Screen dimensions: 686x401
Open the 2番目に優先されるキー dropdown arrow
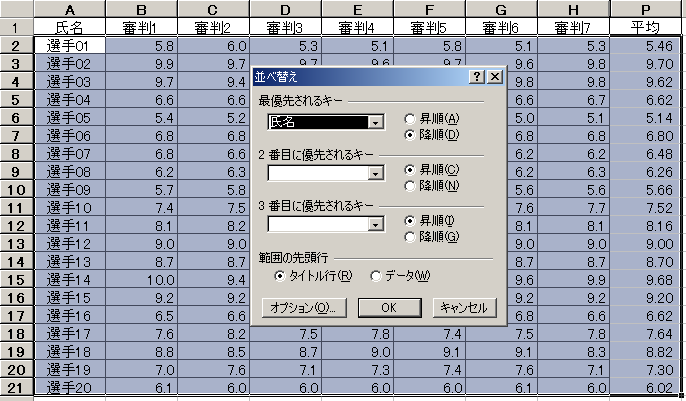tap(375, 174)
